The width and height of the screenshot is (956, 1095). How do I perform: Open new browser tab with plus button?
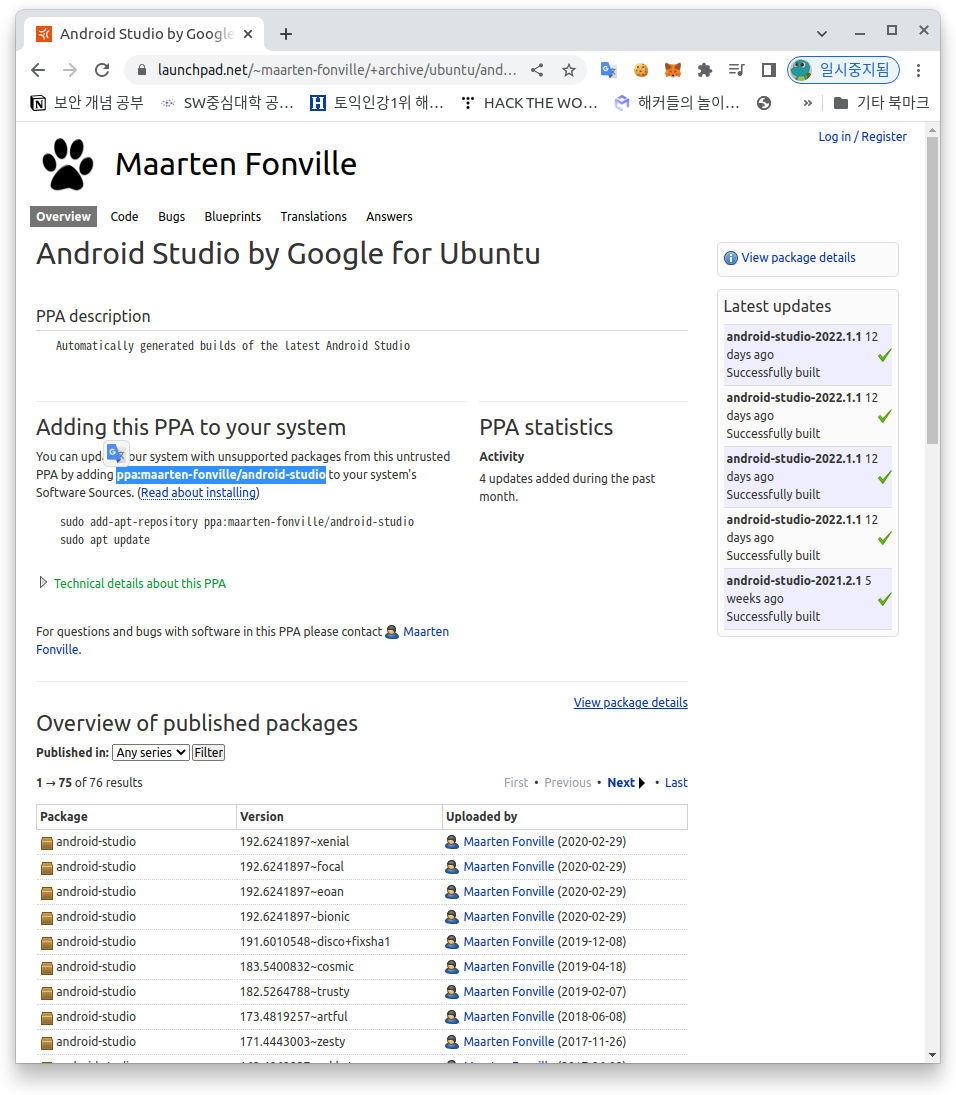point(286,34)
